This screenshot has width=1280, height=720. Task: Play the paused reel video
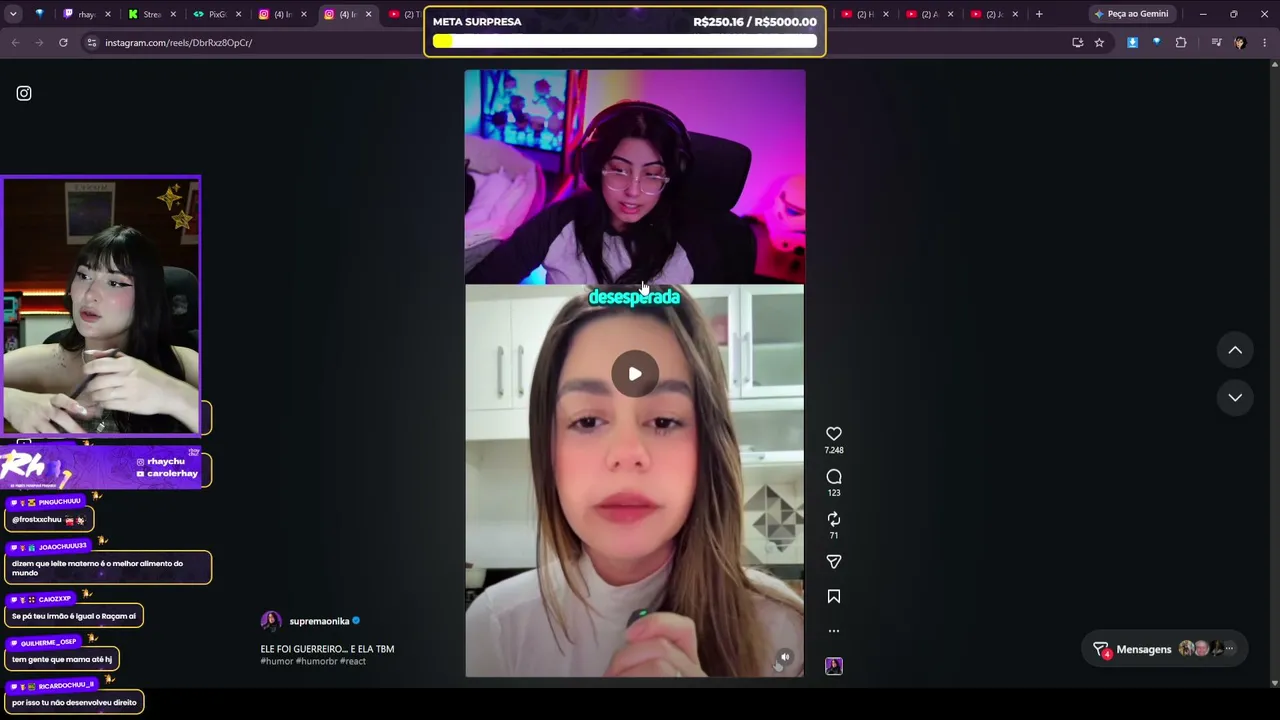pyautogui.click(x=635, y=374)
